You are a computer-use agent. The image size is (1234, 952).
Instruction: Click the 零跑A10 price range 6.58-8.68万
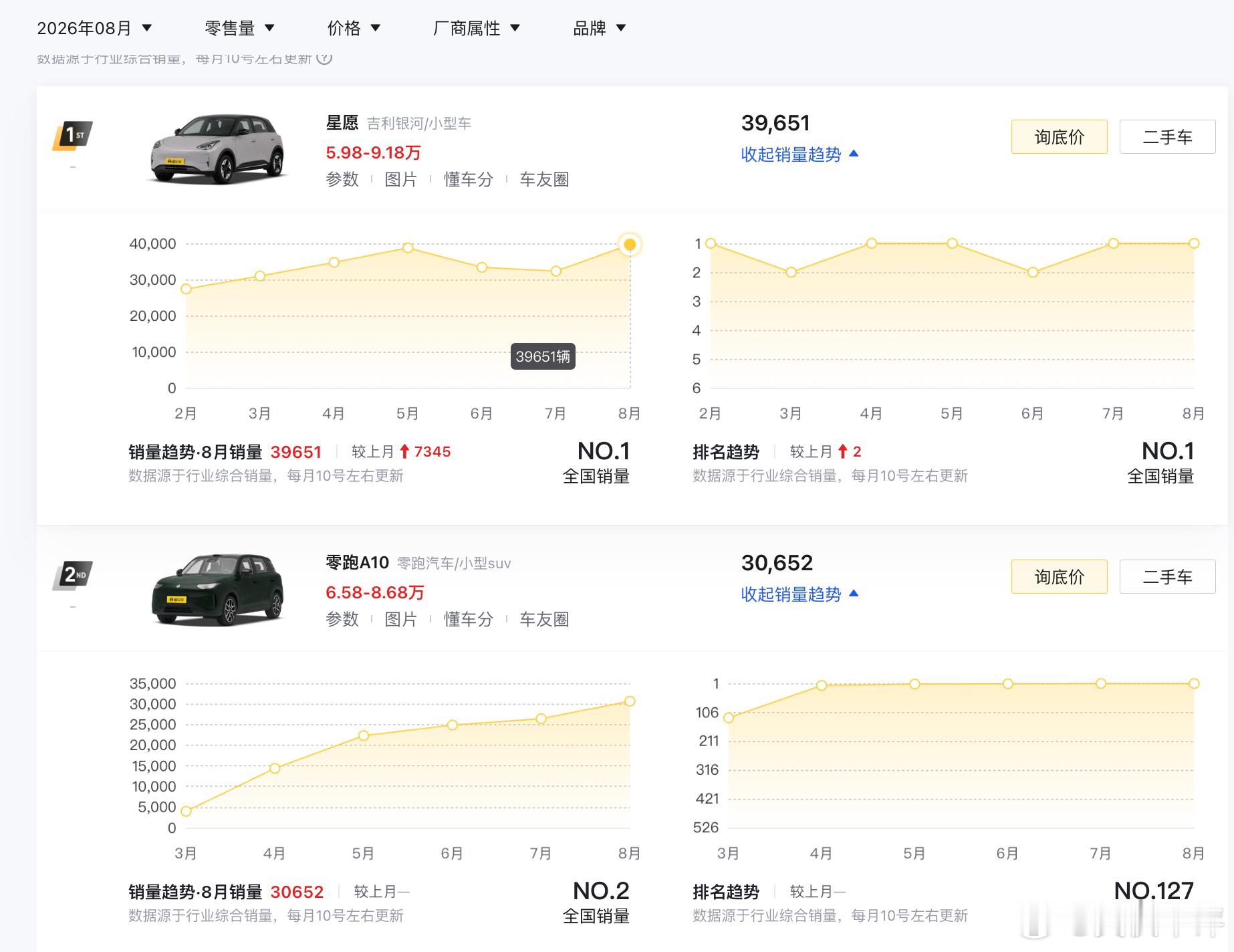point(375,592)
